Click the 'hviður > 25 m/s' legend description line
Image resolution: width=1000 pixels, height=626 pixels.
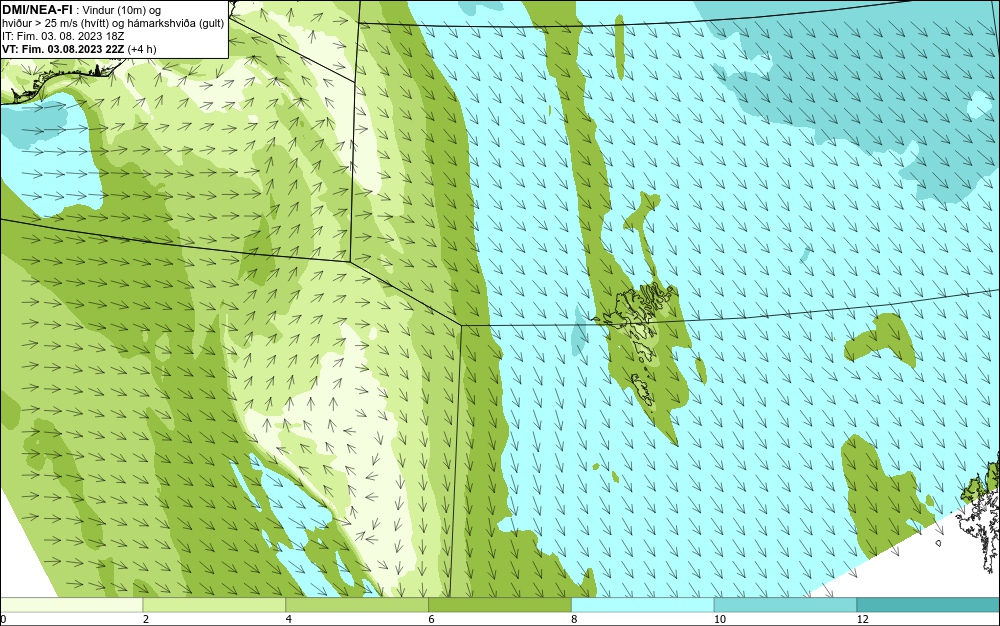pos(113,23)
